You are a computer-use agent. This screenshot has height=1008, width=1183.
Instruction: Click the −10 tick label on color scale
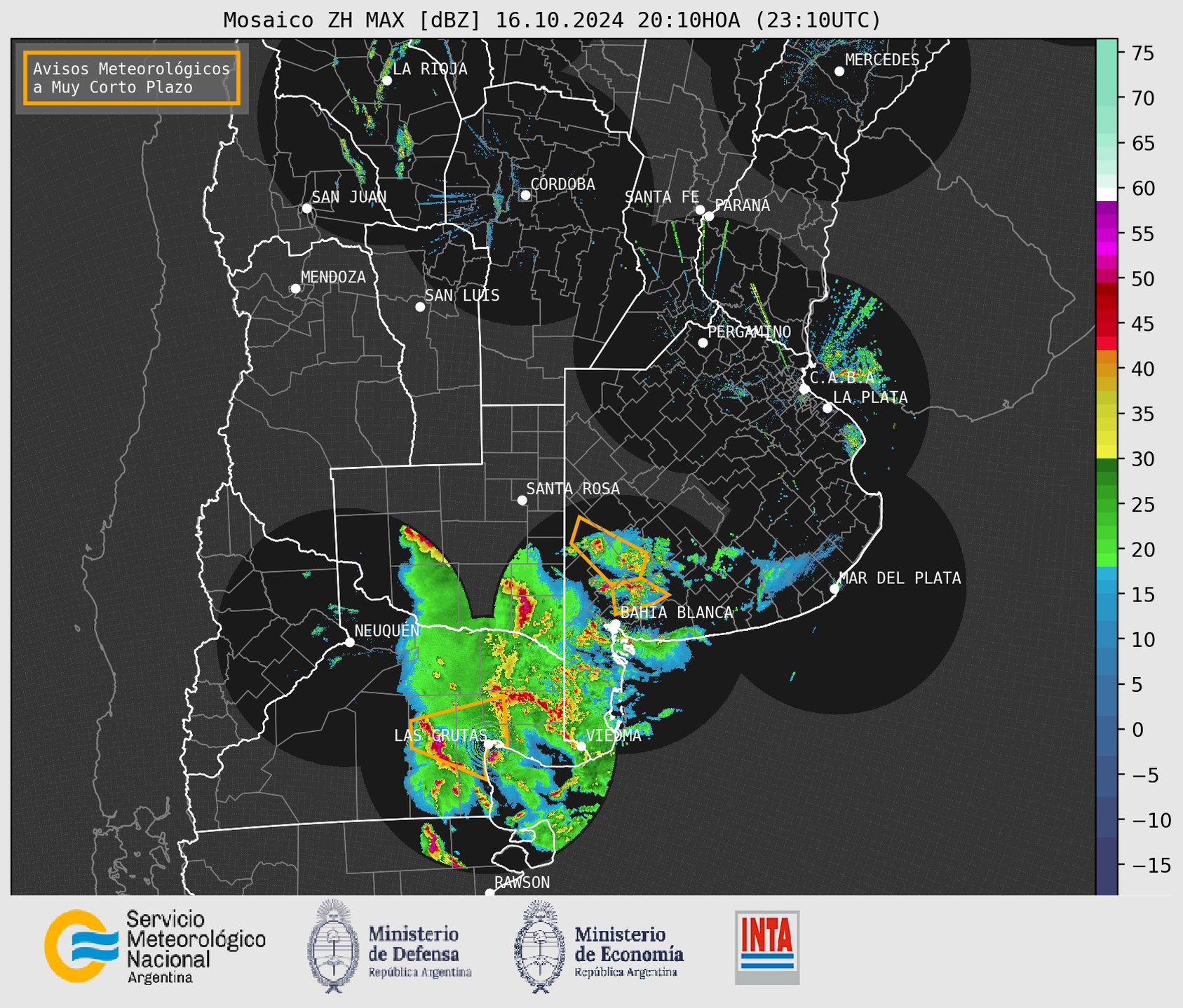tap(1151, 820)
